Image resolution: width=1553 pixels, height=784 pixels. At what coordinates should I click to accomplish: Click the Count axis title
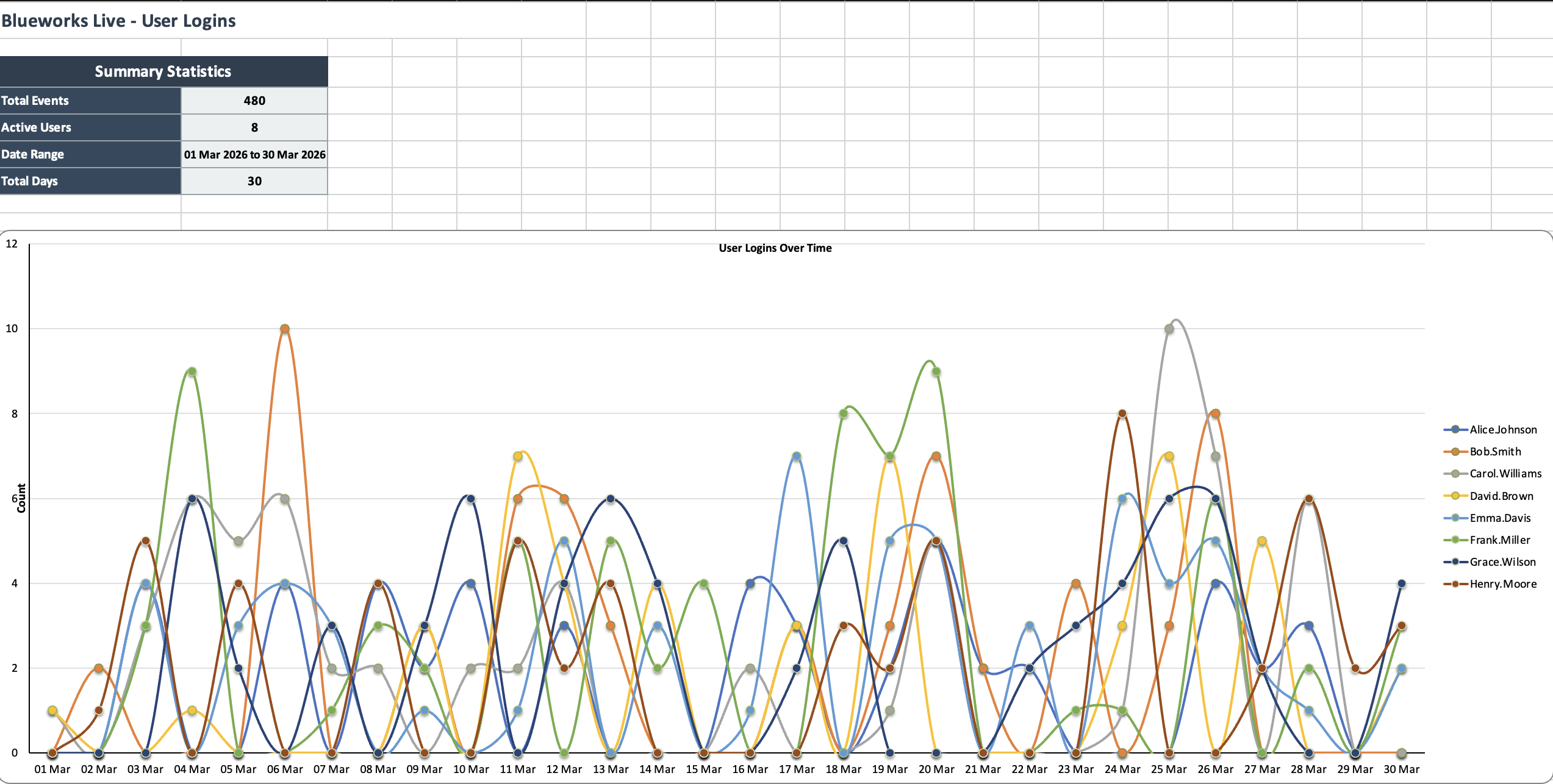[x=21, y=498]
